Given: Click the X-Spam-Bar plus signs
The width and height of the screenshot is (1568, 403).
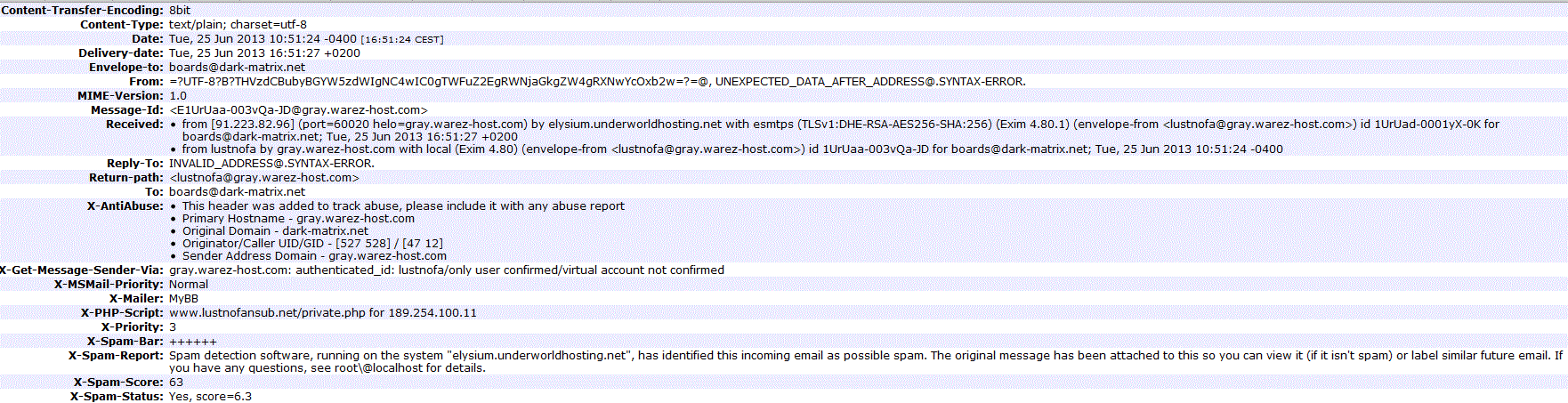Looking at the screenshot, I should click(192, 342).
